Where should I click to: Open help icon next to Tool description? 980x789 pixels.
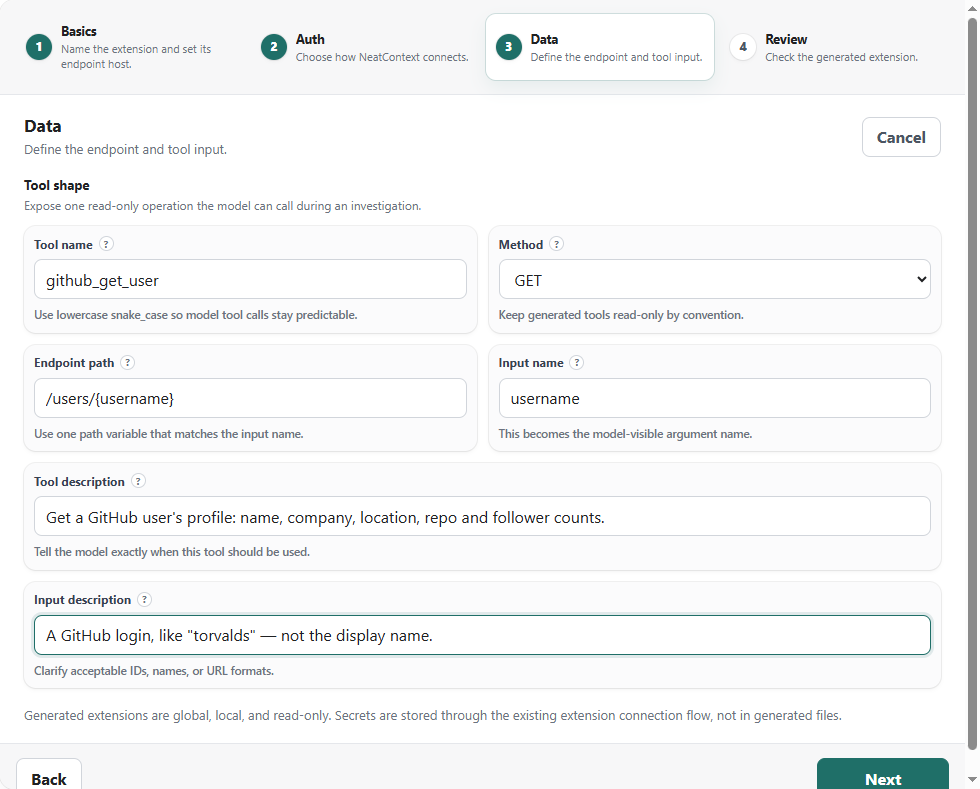click(138, 481)
